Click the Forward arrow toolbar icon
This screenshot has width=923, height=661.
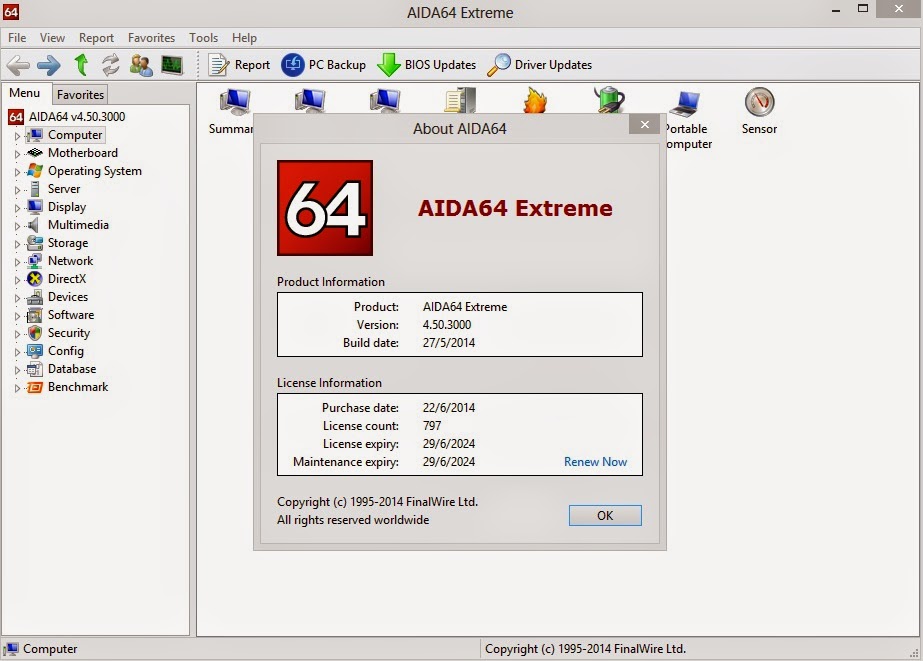point(49,65)
